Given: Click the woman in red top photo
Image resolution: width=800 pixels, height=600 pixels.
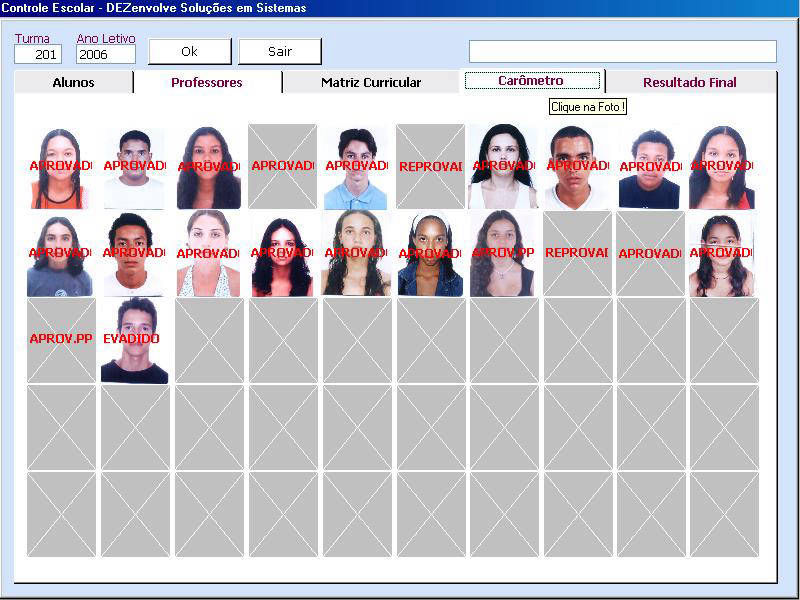Looking at the screenshot, I should click(724, 167).
